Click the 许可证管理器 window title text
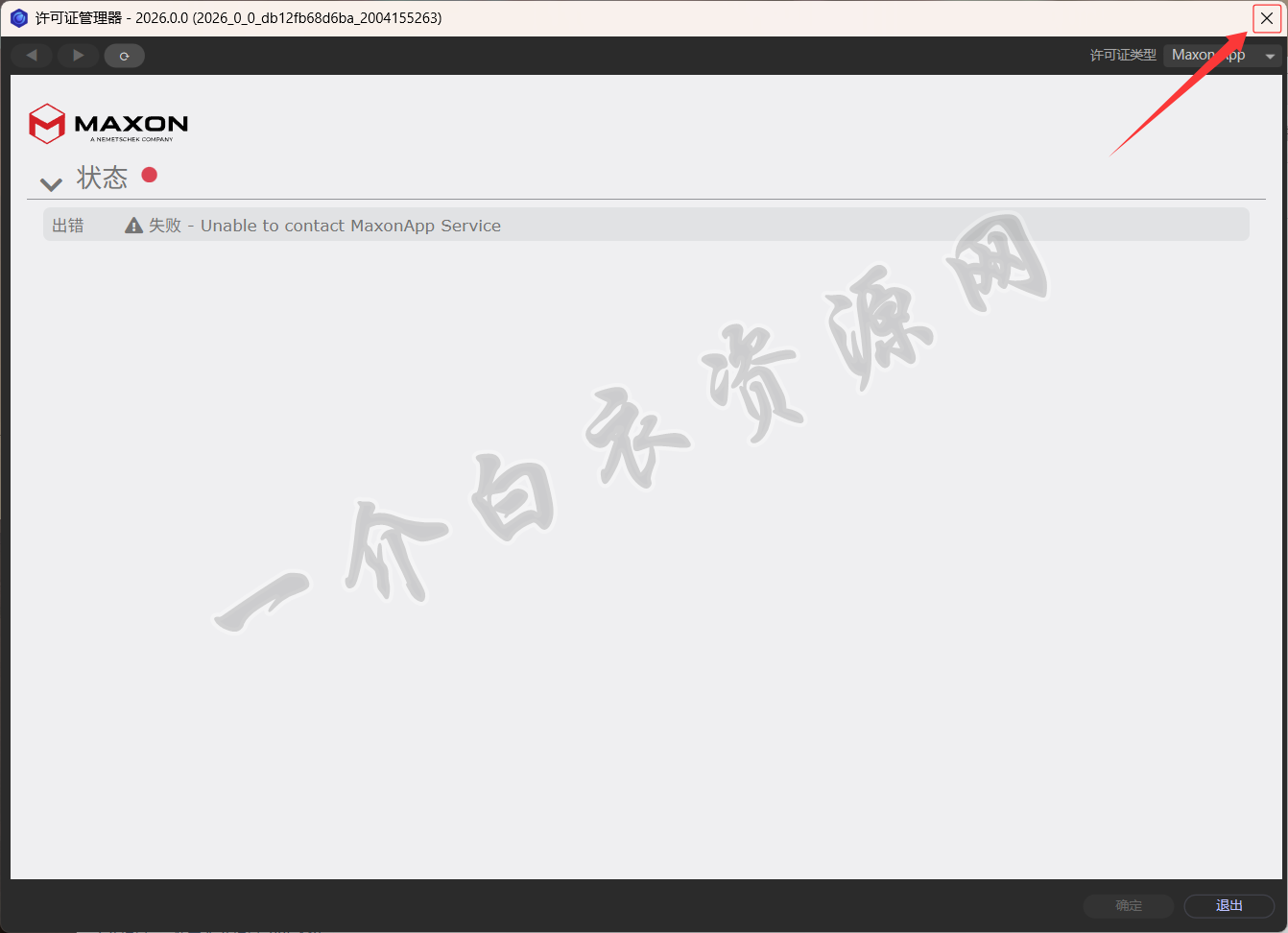Image resolution: width=1288 pixels, height=933 pixels. tap(79, 18)
